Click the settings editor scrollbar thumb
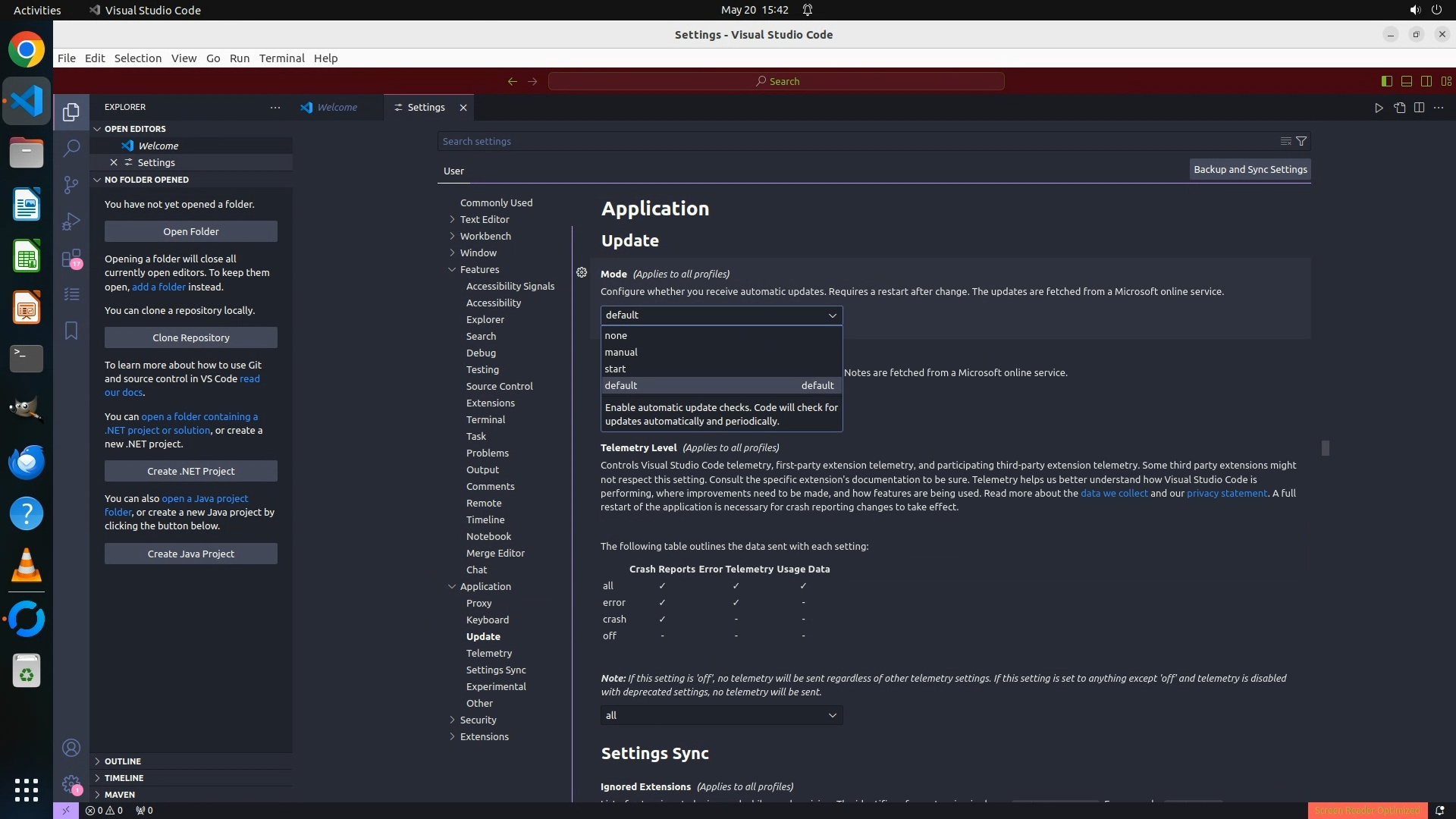The width and height of the screenshot is (1456, 819). point(1326,448)
